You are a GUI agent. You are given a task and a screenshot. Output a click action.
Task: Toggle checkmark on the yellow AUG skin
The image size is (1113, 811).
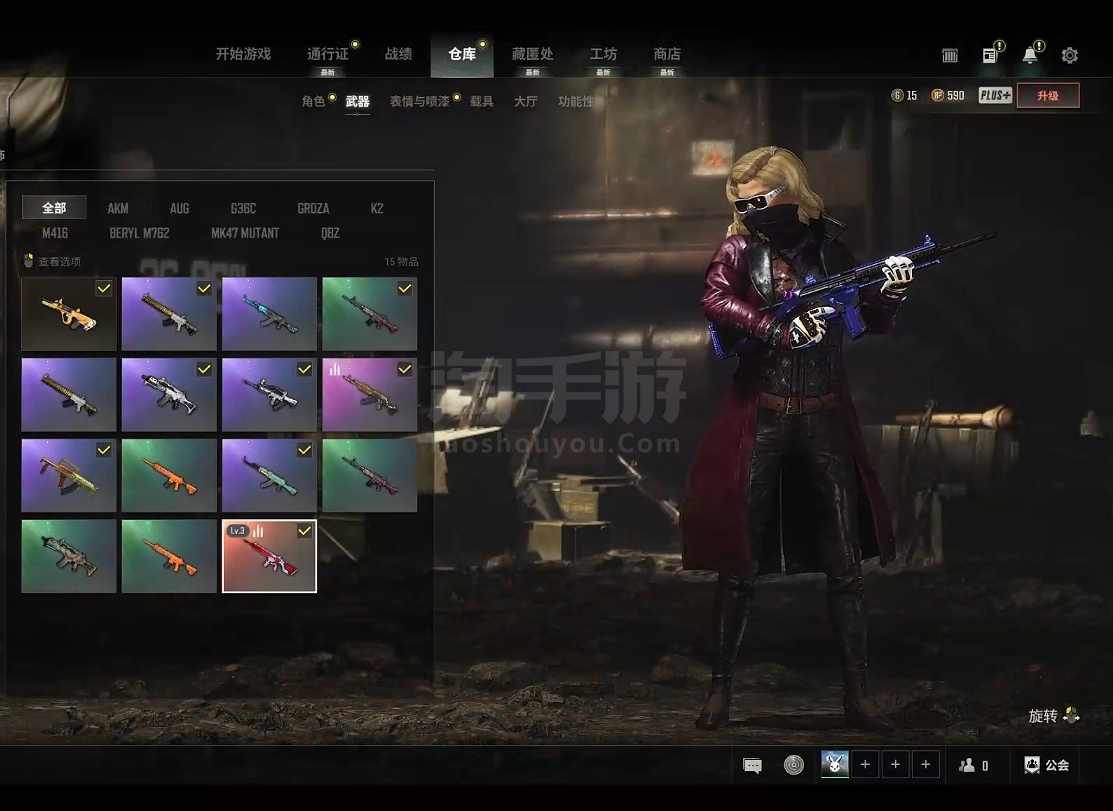click(104, 288)
